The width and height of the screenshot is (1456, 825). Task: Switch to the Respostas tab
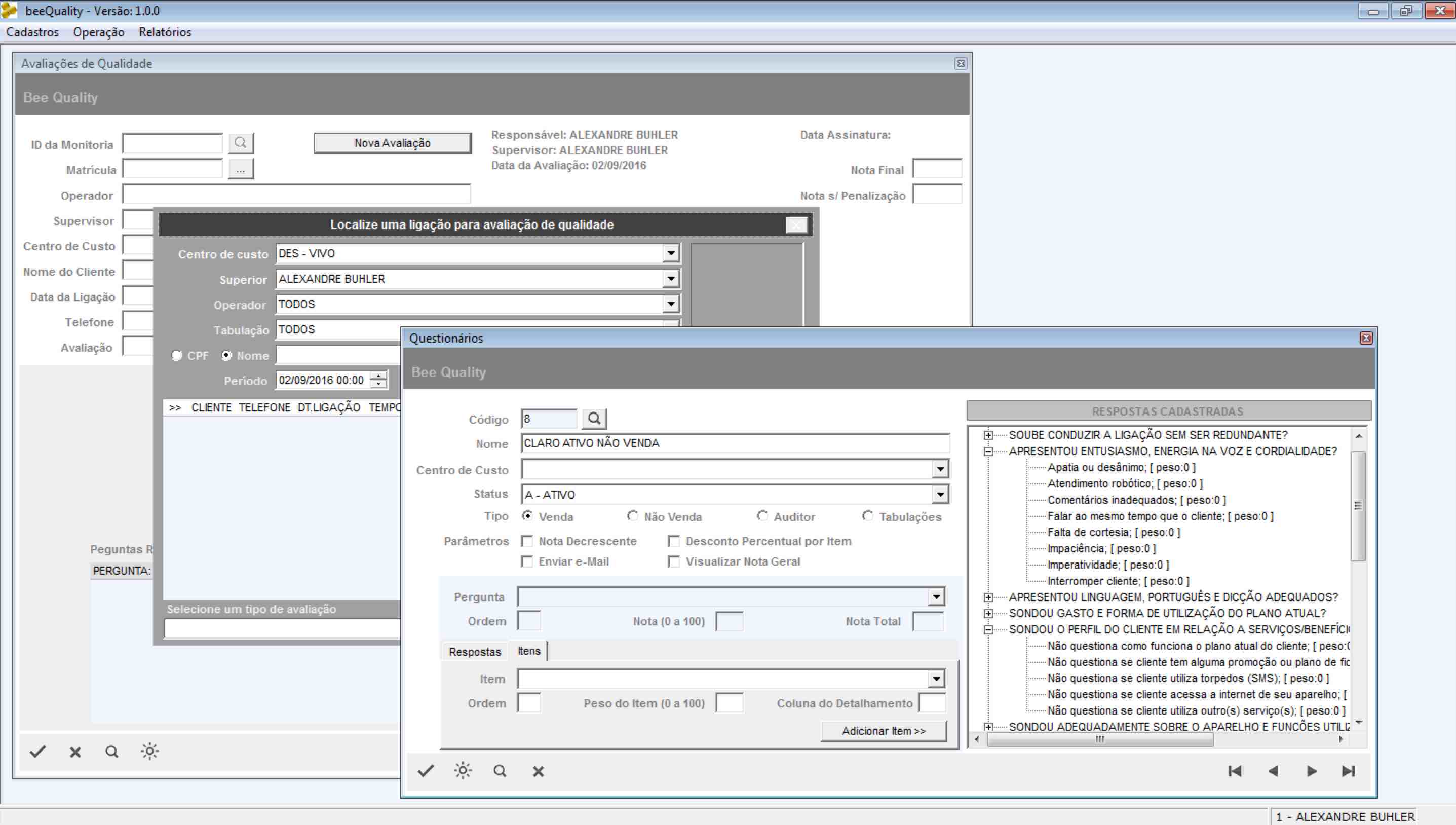(475, 652)
